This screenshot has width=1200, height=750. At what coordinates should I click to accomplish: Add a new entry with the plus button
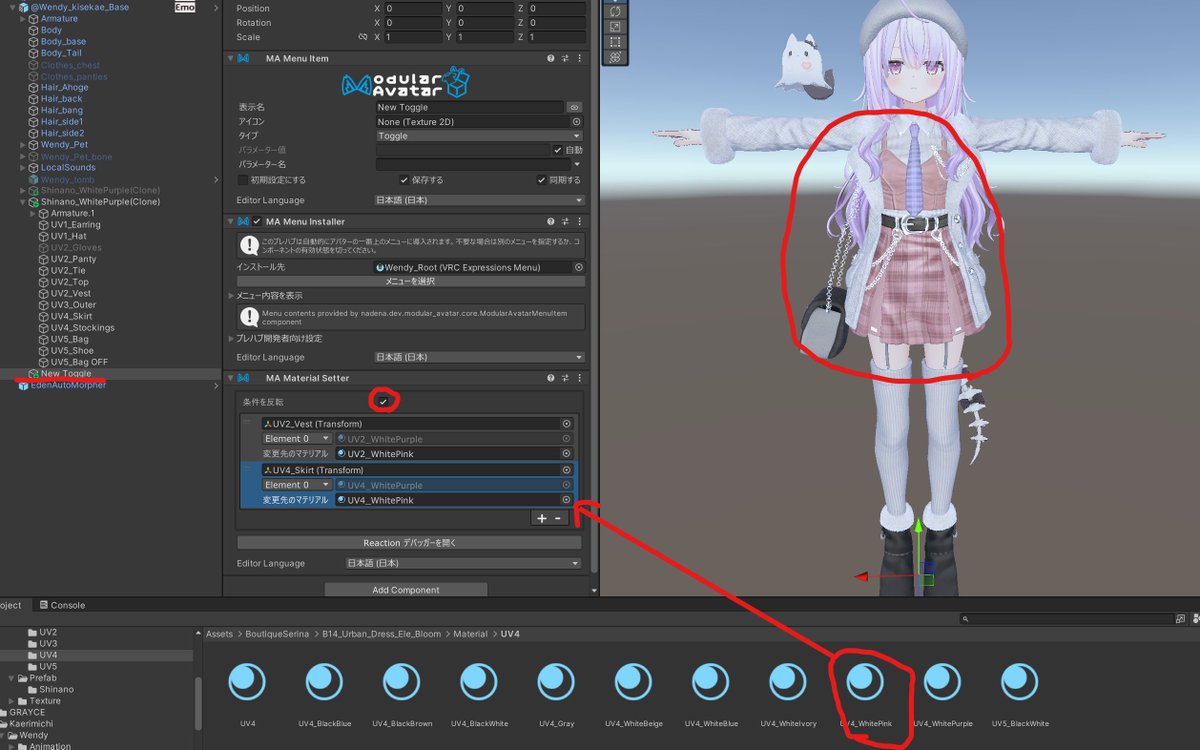(542, 518)
